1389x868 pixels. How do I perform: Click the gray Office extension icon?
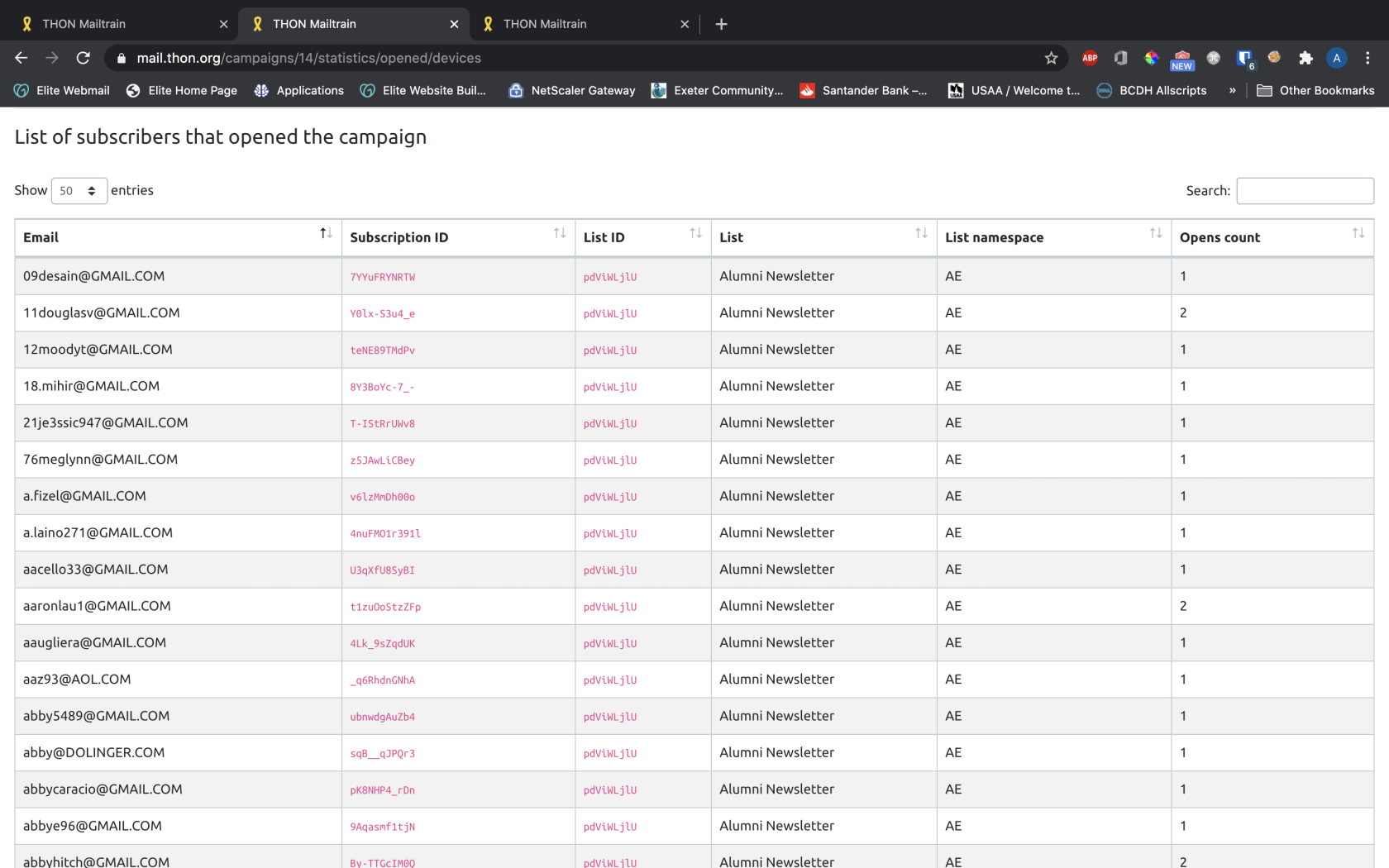click(1120, 58)
